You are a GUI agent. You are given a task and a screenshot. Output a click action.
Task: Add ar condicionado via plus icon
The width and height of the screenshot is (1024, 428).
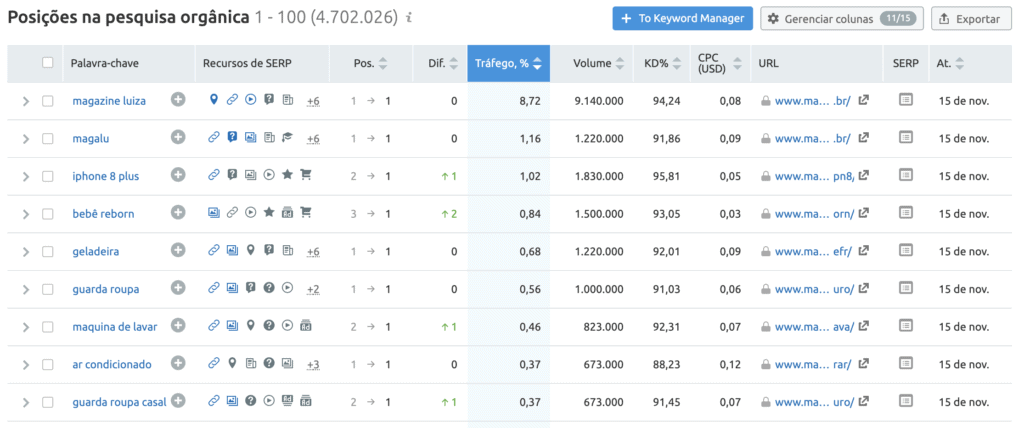[x=178, y=362]
